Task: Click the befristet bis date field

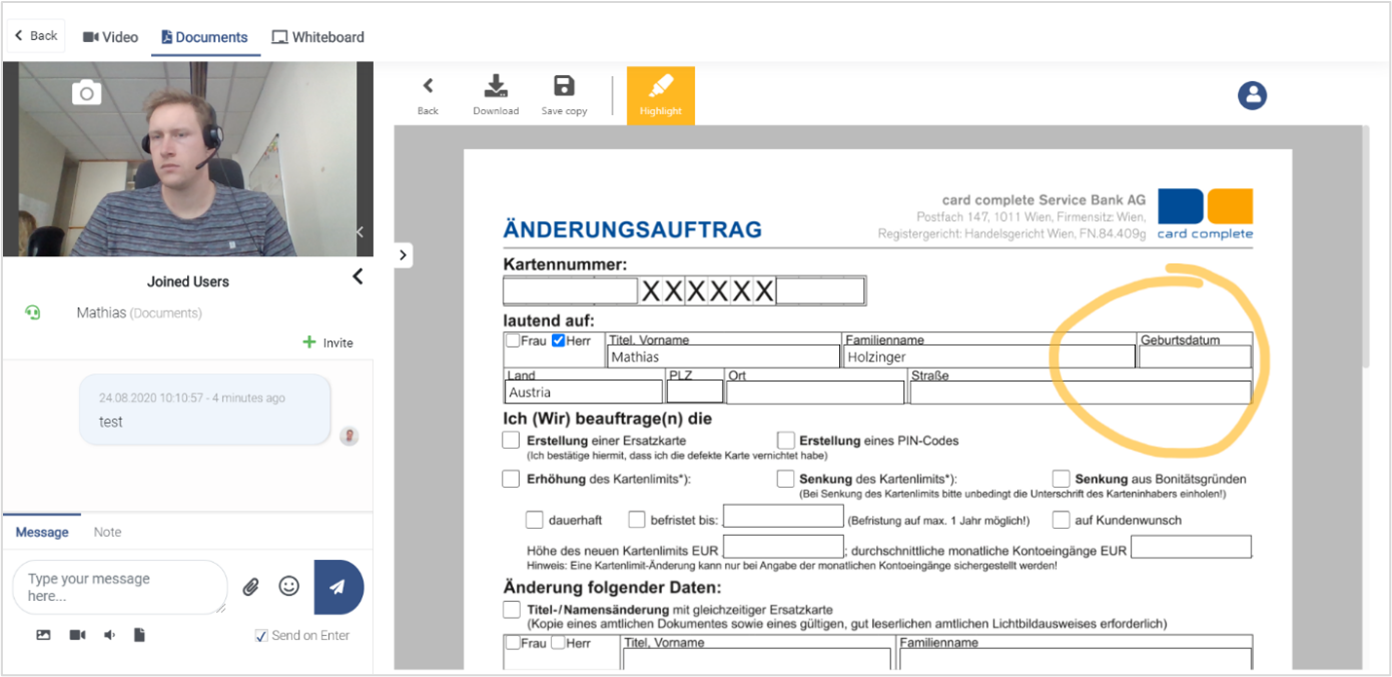Action: [x=784, y=516]
